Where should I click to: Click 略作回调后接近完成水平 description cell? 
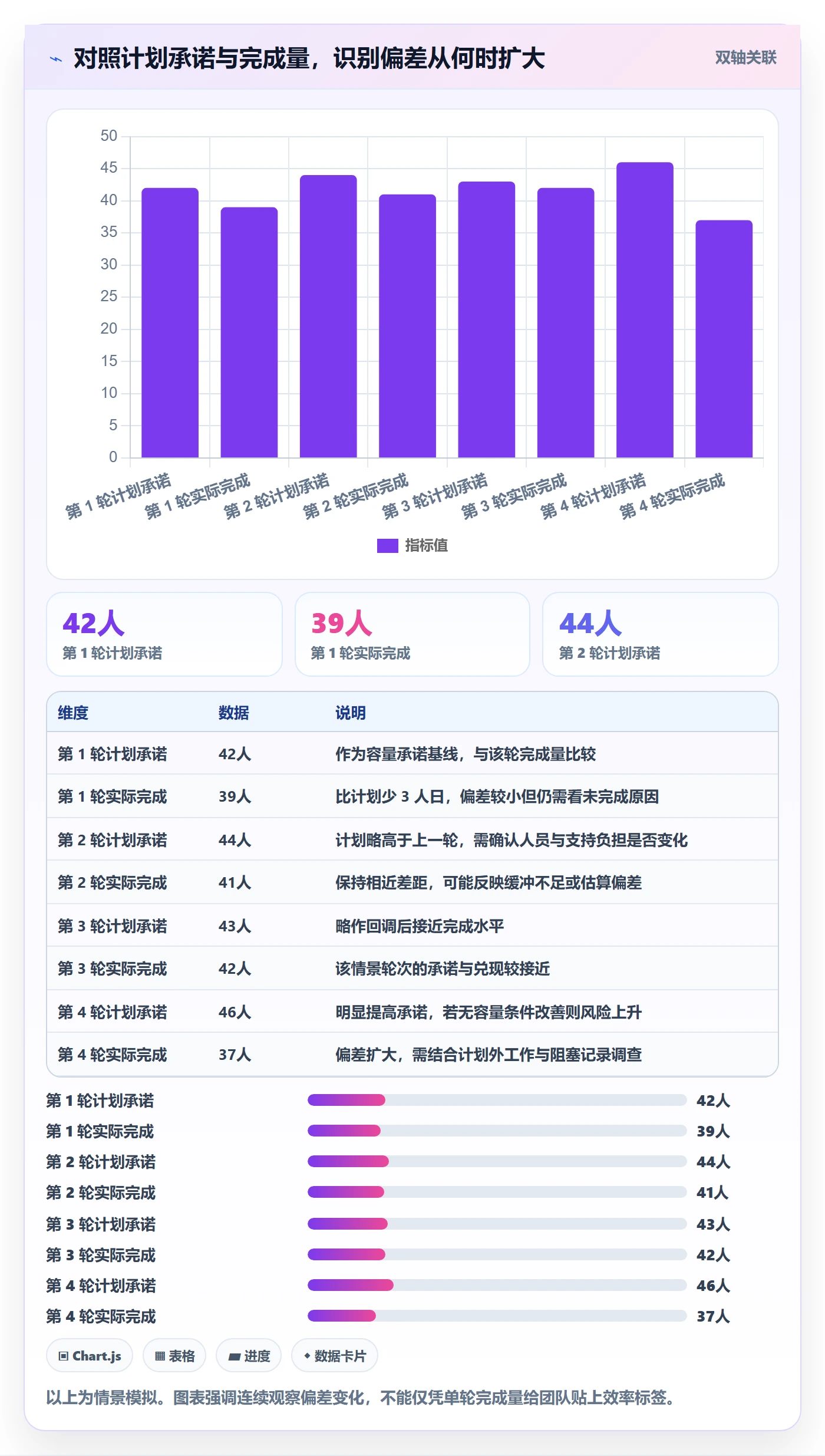[x=420, y=926]
